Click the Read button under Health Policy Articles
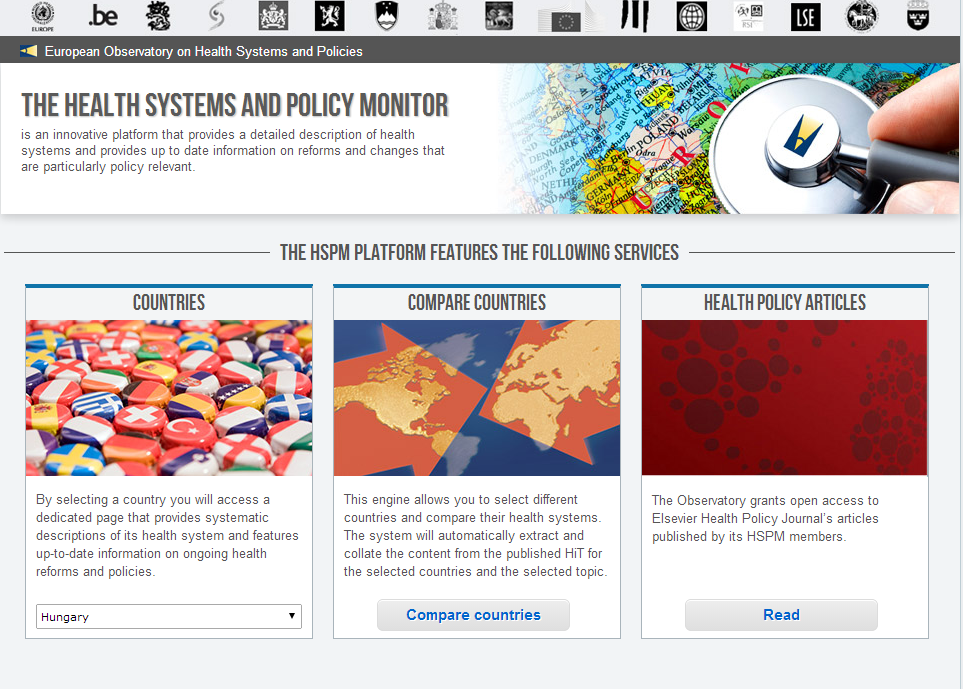This screenshot has width=963, height=689. tap(781, 615)
